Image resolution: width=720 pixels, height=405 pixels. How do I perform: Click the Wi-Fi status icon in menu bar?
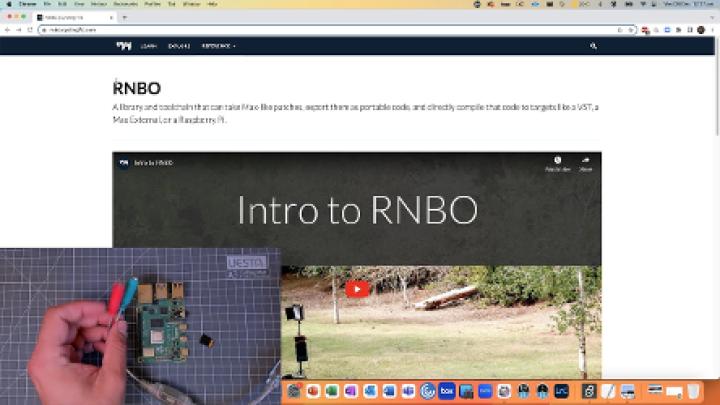(643, 4)
